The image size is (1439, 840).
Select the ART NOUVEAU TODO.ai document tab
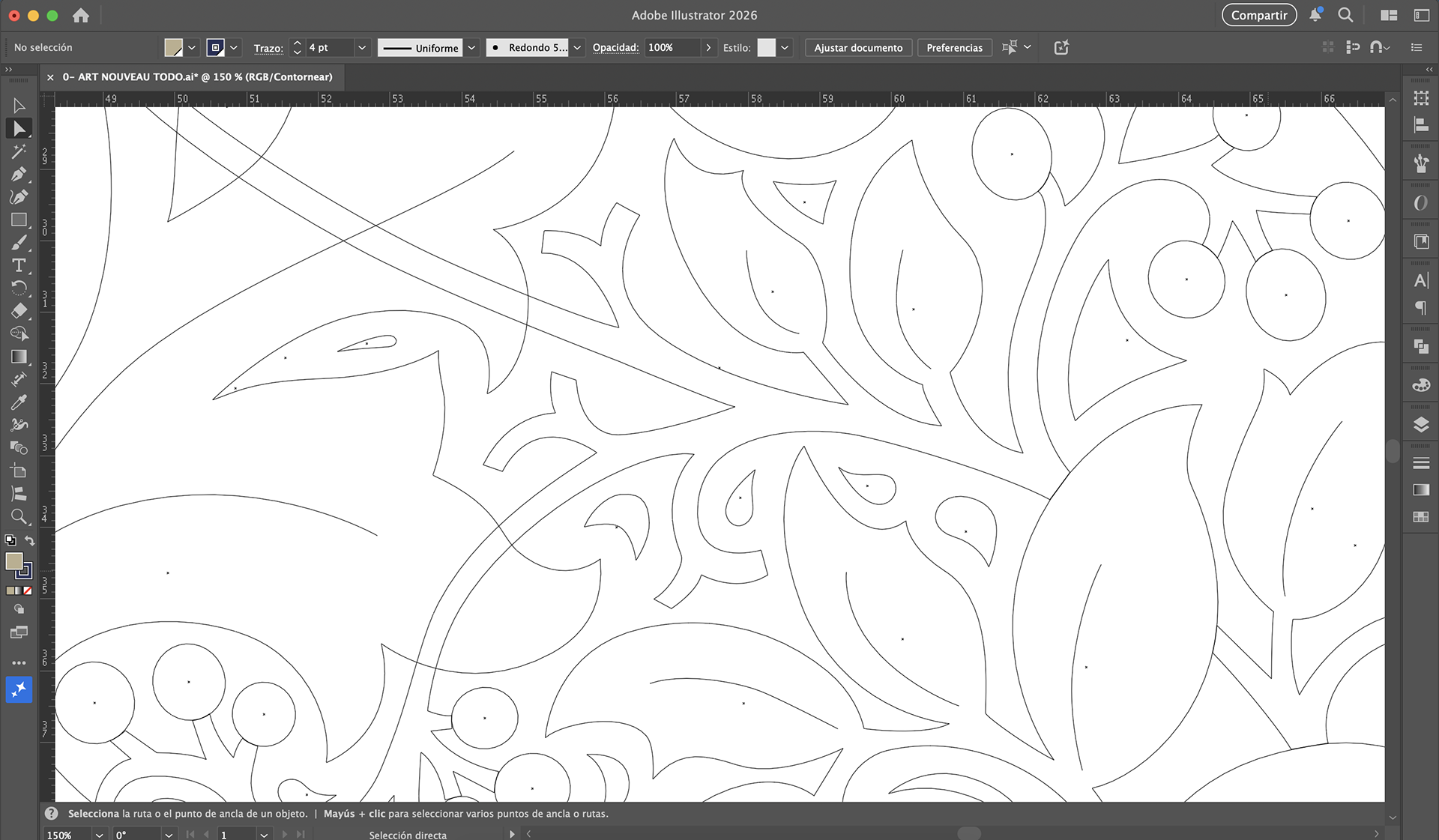click(197, 77)
